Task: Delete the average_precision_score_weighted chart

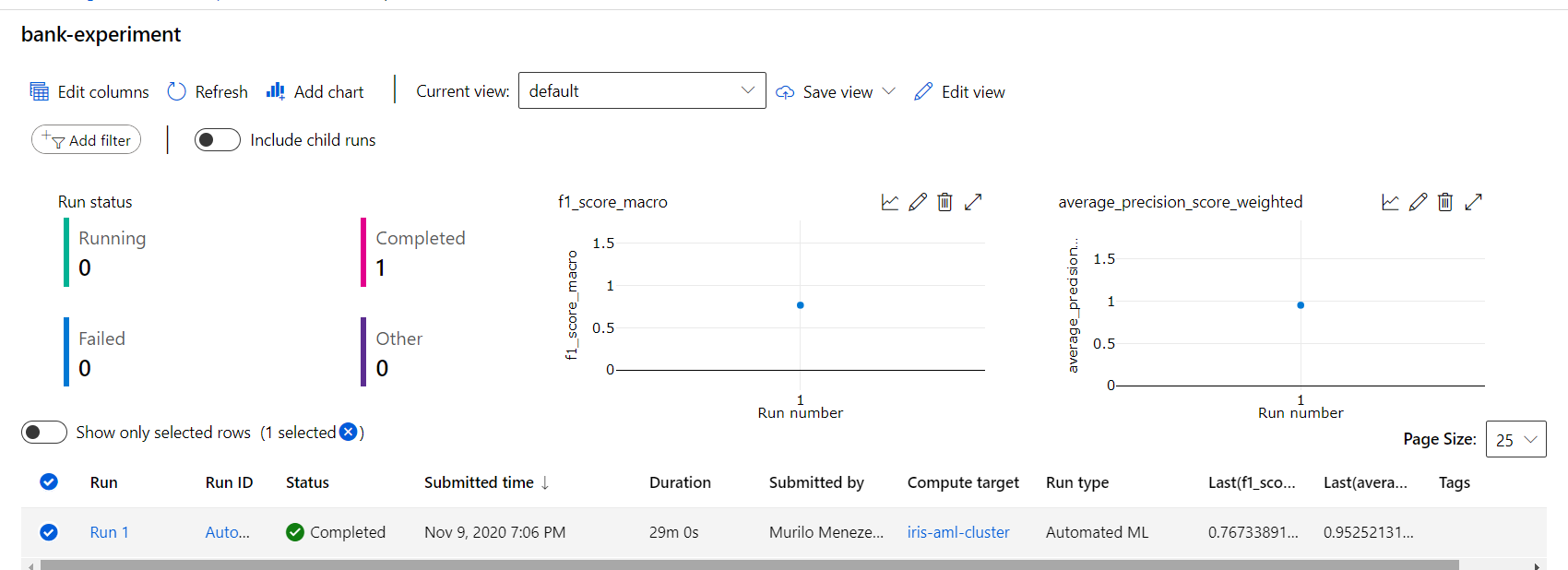Action: 1445,202
